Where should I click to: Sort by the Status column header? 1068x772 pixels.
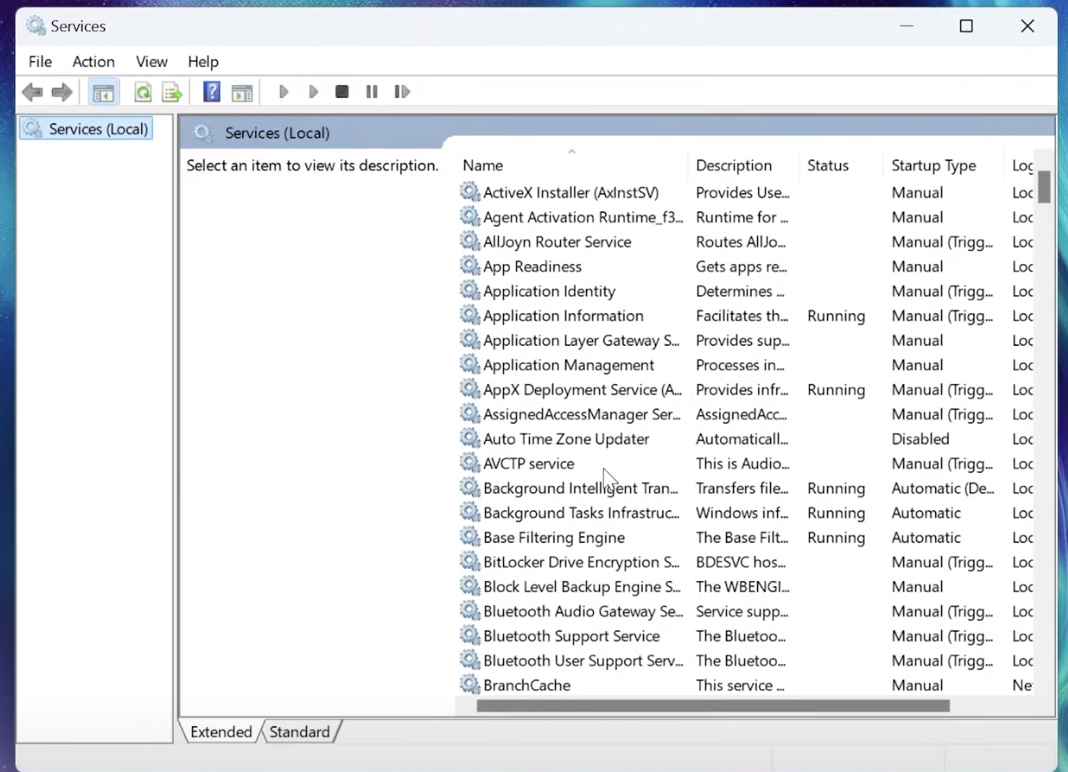point(841,165)
